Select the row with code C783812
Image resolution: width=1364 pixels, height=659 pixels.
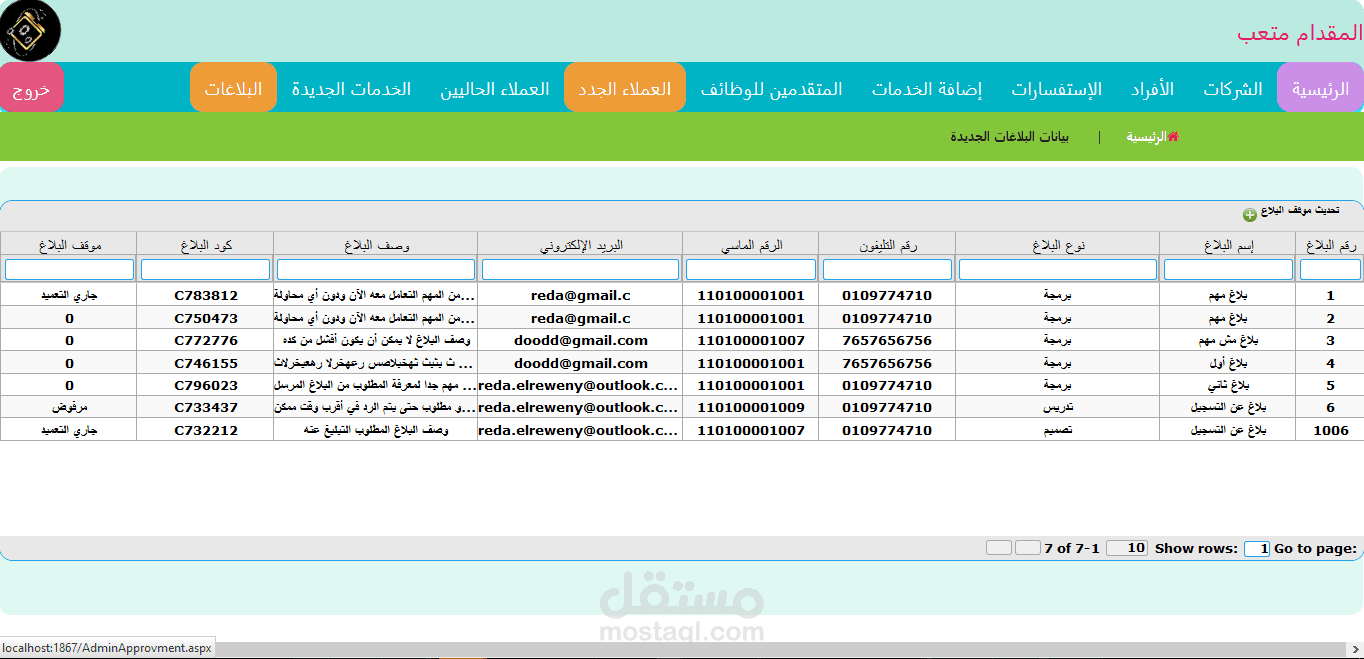coord(682,295)
